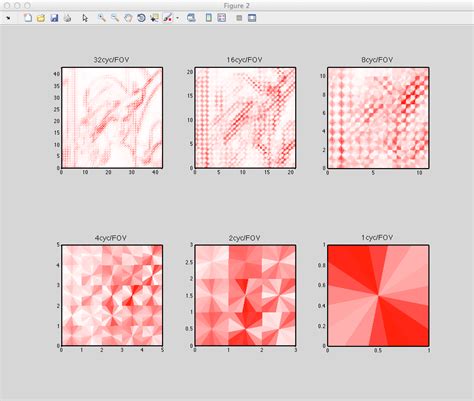The height and width of the screenshot is (401, 474).
Task: Insert a legend via toolbar icon
Action: [222, 18]
